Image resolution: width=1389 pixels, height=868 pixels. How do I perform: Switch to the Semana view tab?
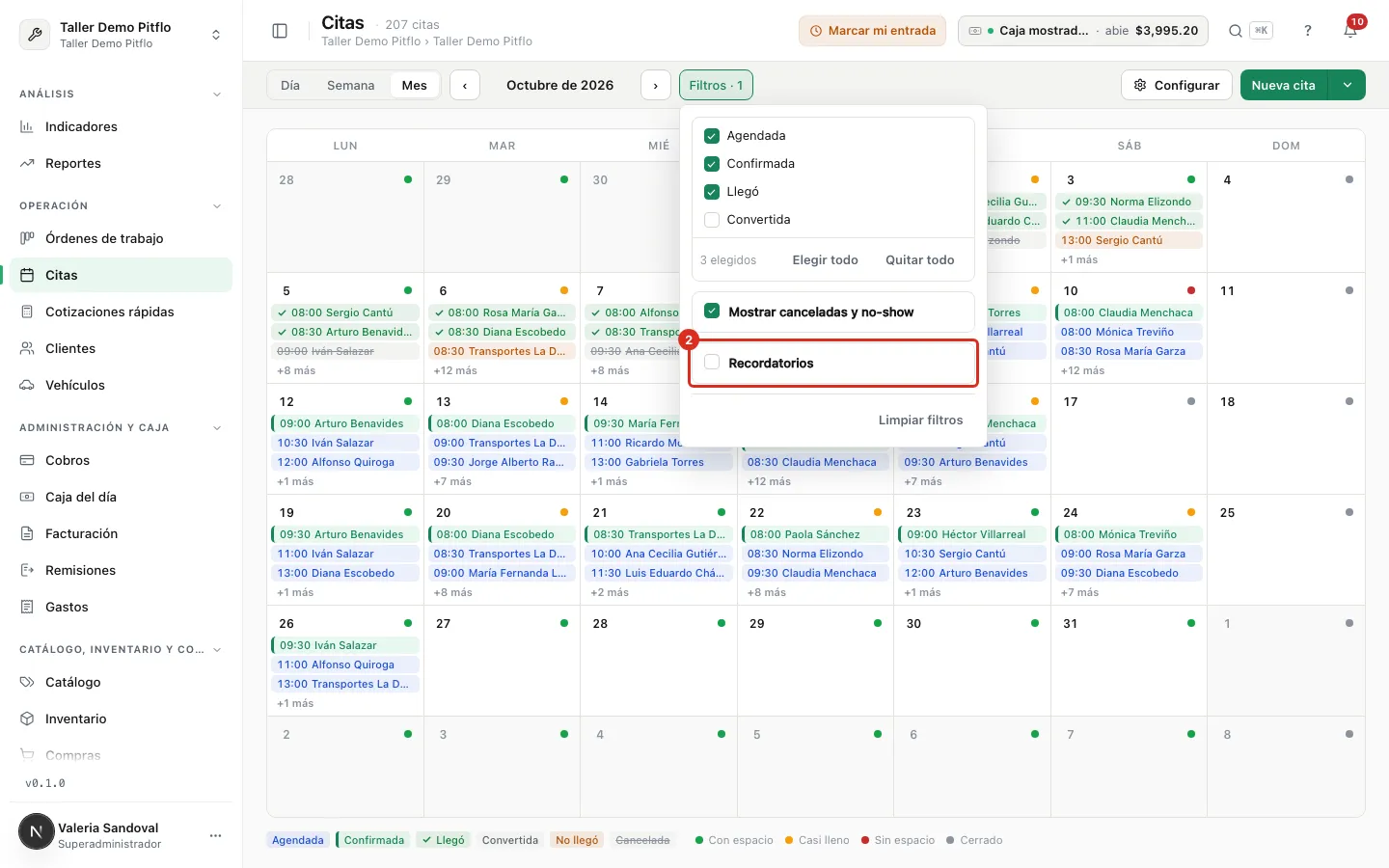(350, 85)
